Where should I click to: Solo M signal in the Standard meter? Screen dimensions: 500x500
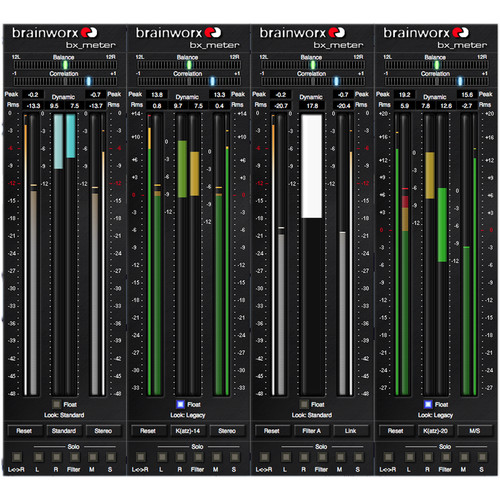pyautogui.click(x=93, y=457)
